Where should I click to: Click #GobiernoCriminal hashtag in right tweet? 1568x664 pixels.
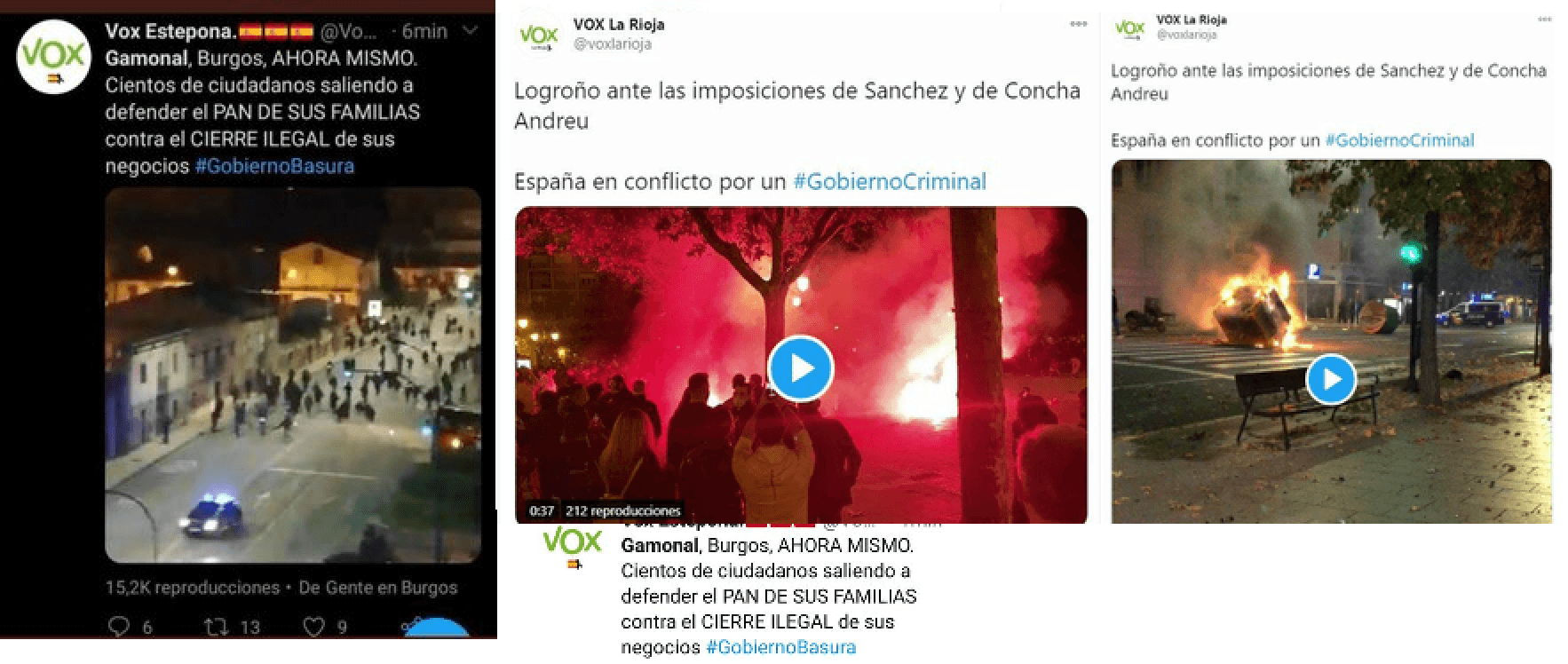point(1399,140)
